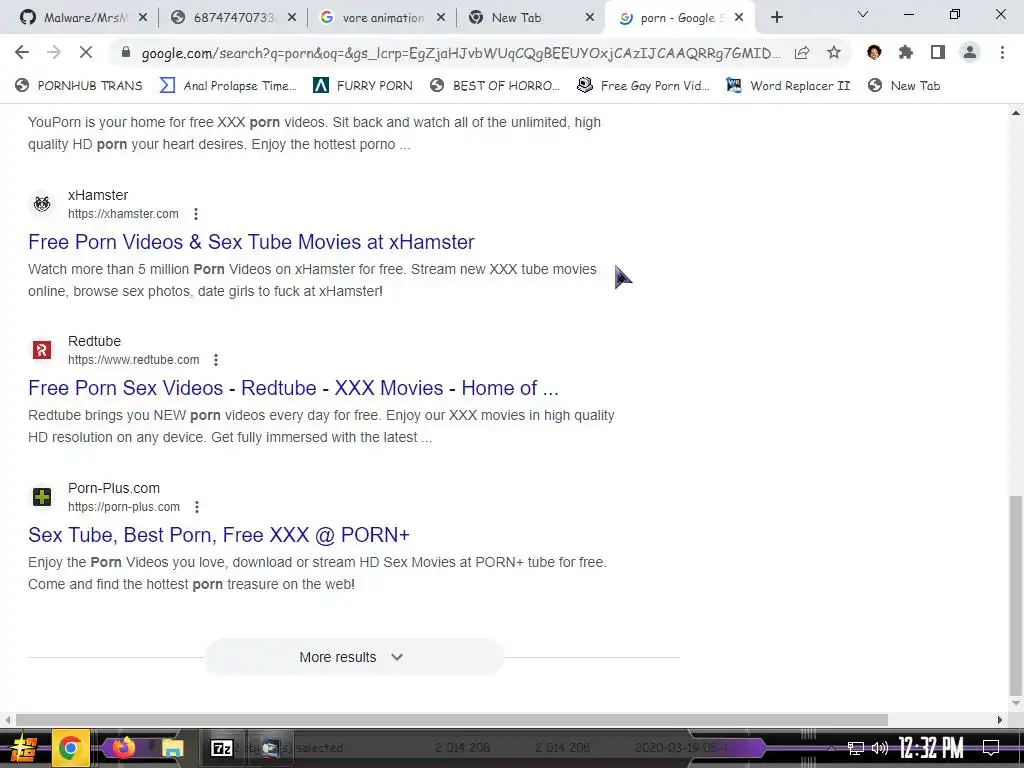
Task: Close the vore animation tab
Action: pyautogui.click(x=441, y=18)
